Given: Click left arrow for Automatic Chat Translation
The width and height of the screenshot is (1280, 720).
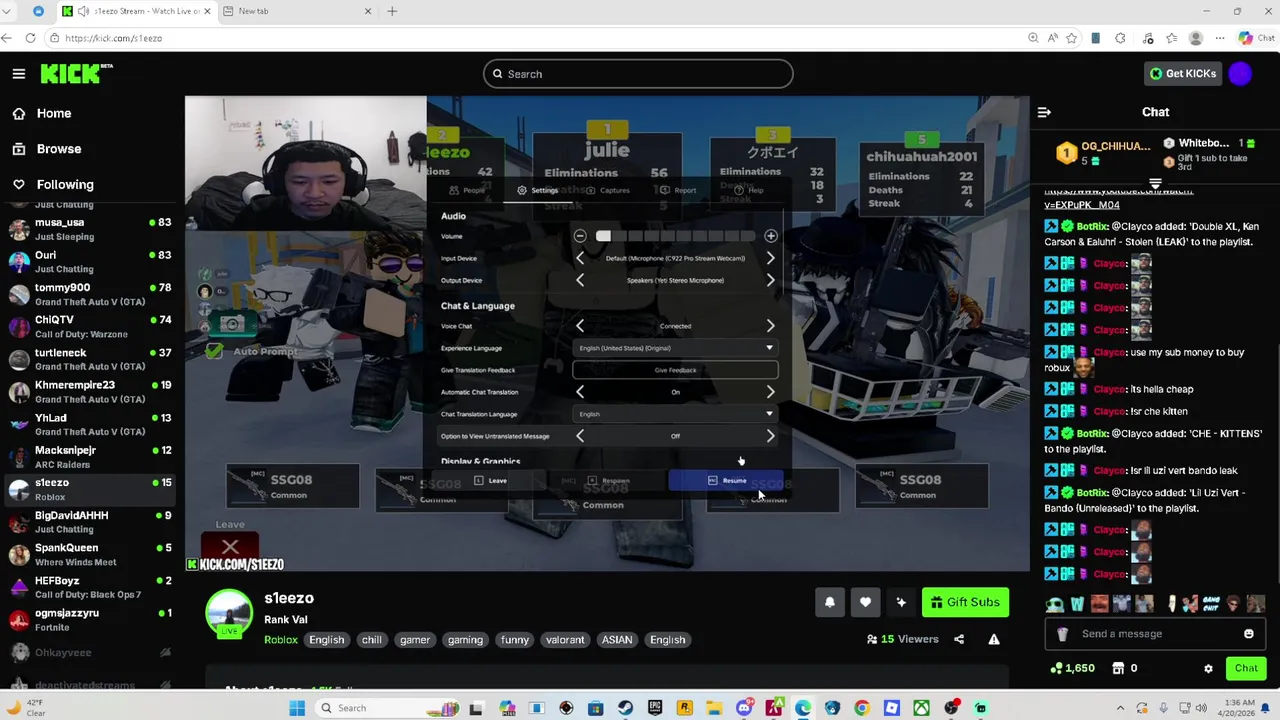Looking at the screenshot, I should coord(580,392).
